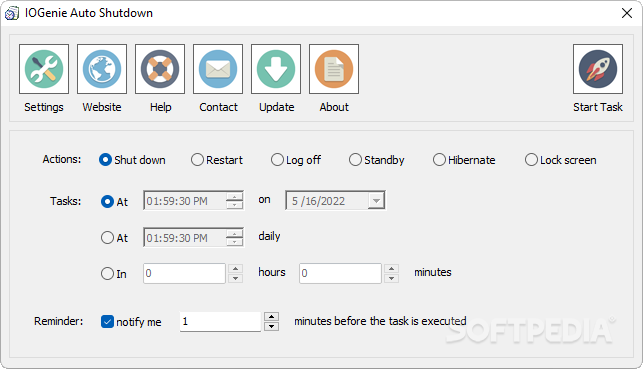The image size is (643, 369).
Task: Click the Website label
Action: tap(102, 107)
